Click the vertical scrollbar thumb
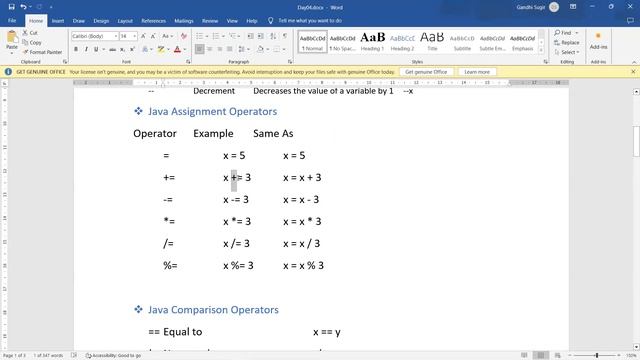This screenshot has height=360, width=640. tap(636, 141)
